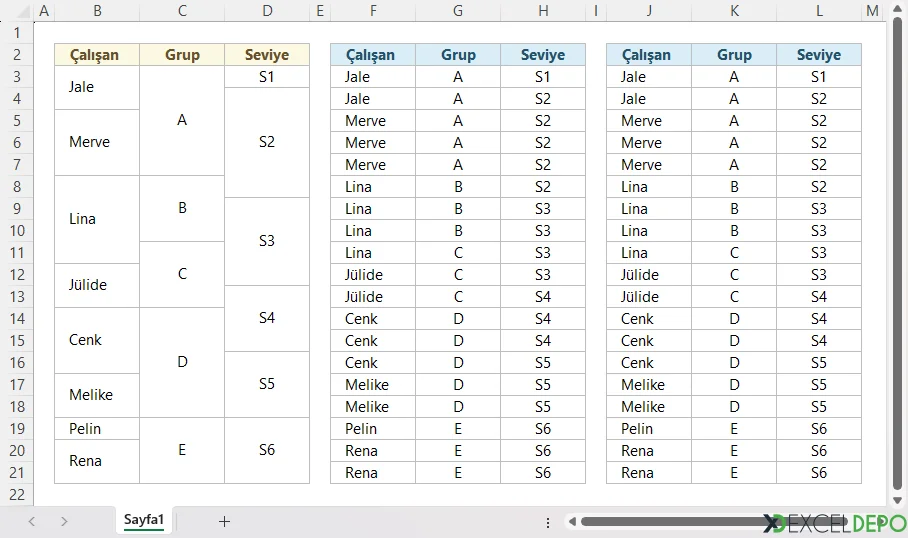Screen dimensions: 908x538
Task: Click the Jülide cell in row 12 of column F
Action: (x=373, y=275)
